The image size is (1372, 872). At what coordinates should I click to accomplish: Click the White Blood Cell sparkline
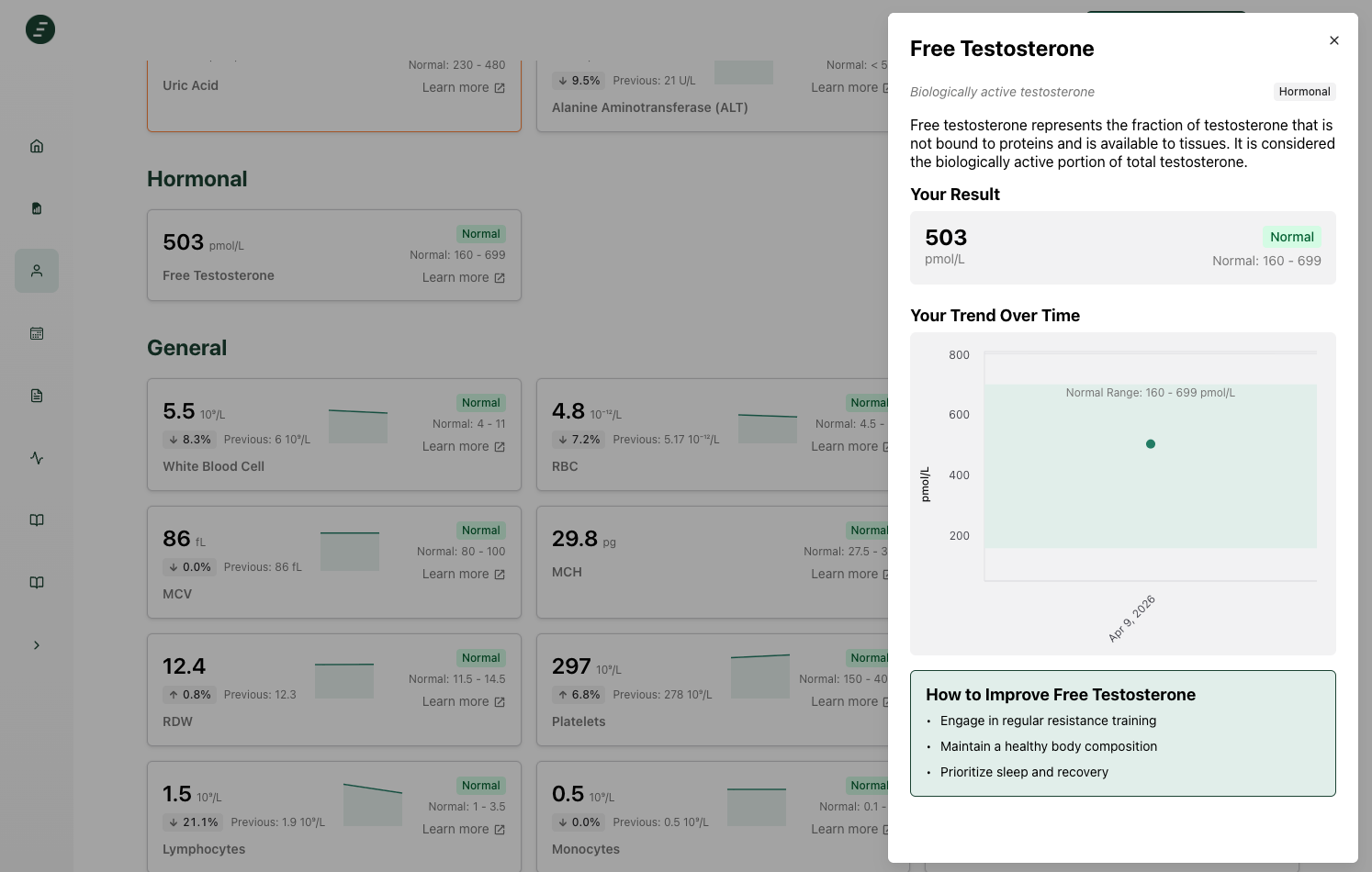point(358,427)
